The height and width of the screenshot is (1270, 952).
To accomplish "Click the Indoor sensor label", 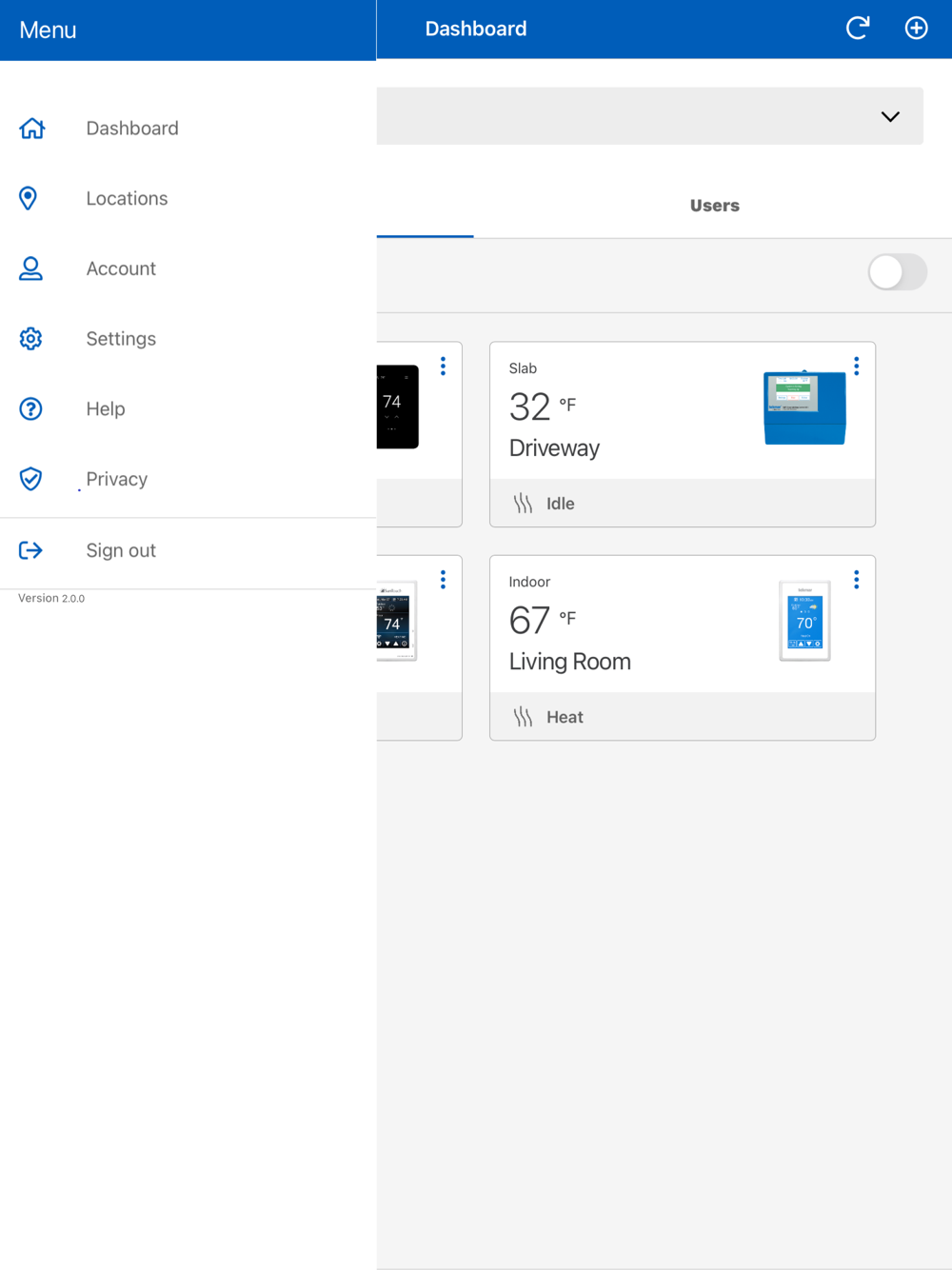I will tap(529, 582).
